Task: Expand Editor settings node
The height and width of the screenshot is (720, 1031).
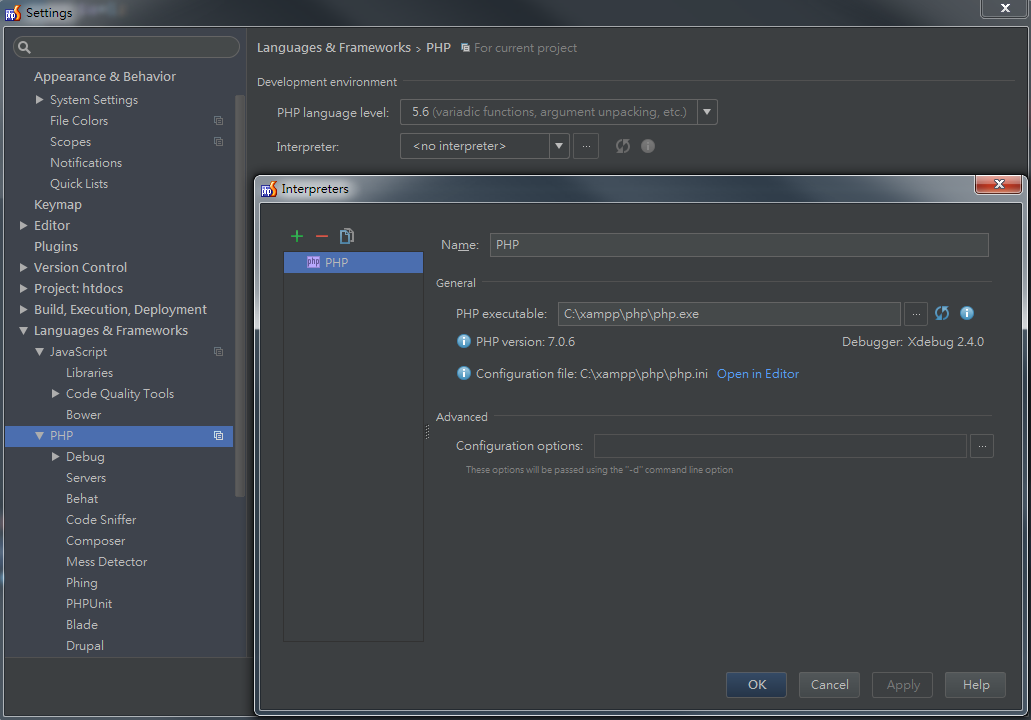Action: click(x=24, y=226)
